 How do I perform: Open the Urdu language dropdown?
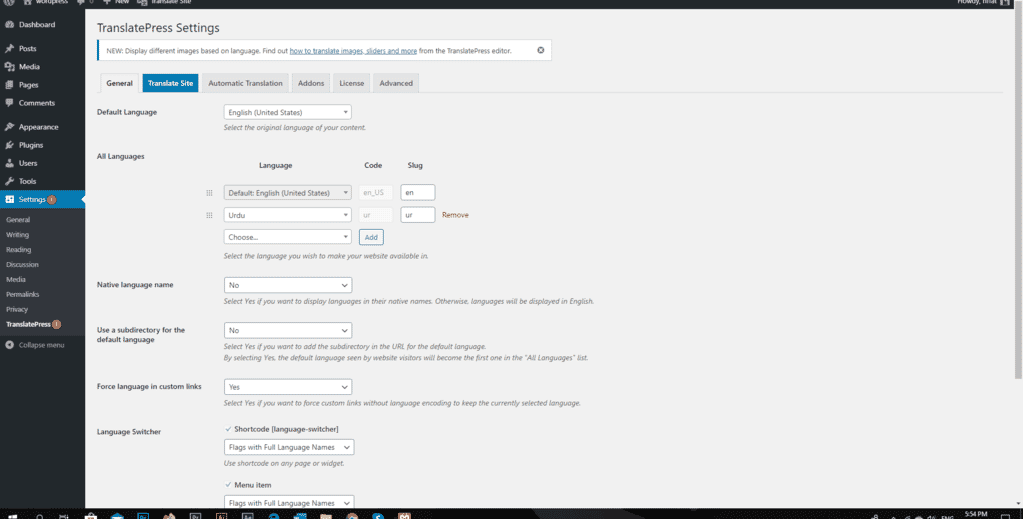click(x=288, y=215)
